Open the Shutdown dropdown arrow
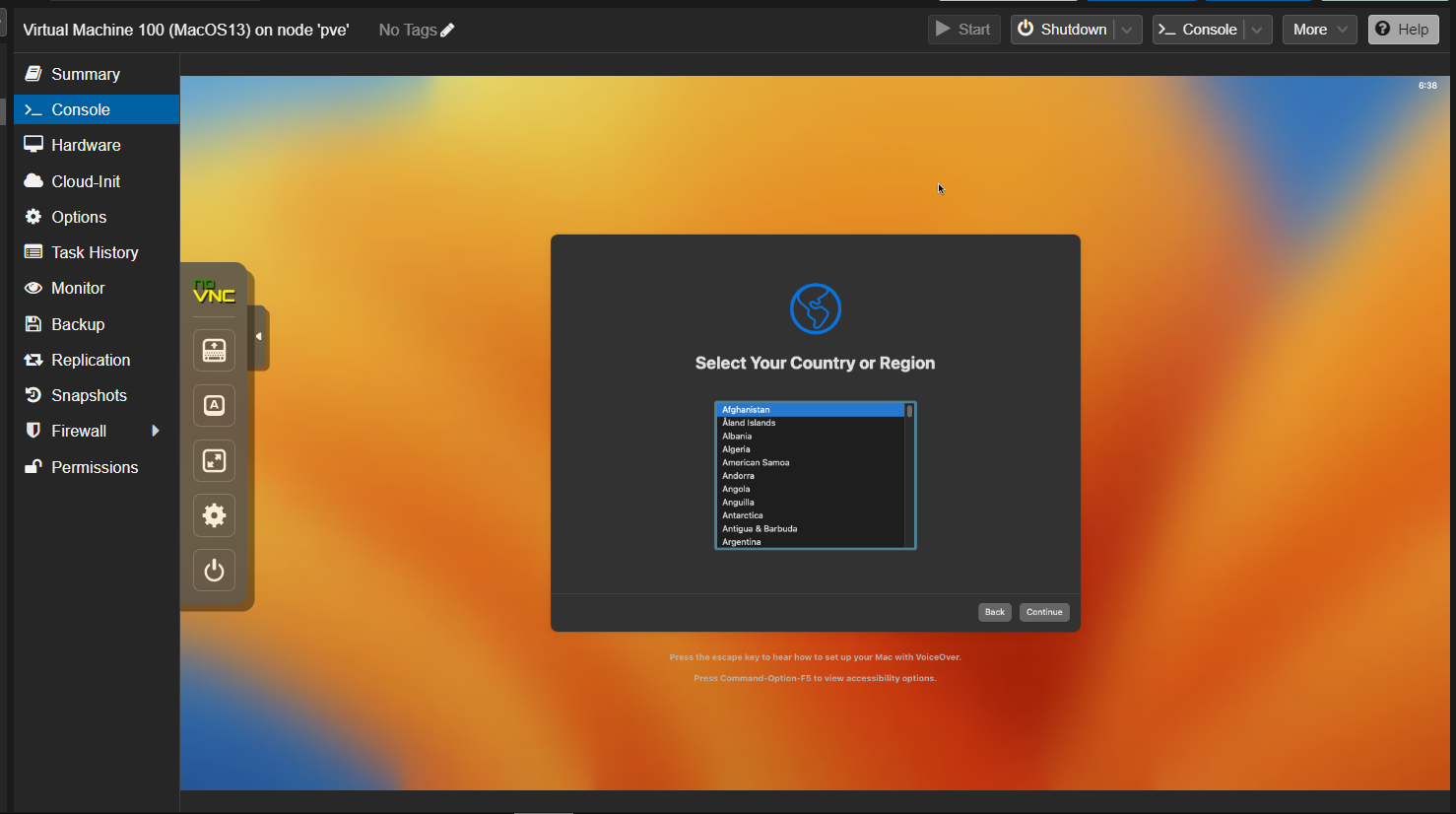Image resolution: width=1456 pixels, height=814 pixels. (1128, 30)
